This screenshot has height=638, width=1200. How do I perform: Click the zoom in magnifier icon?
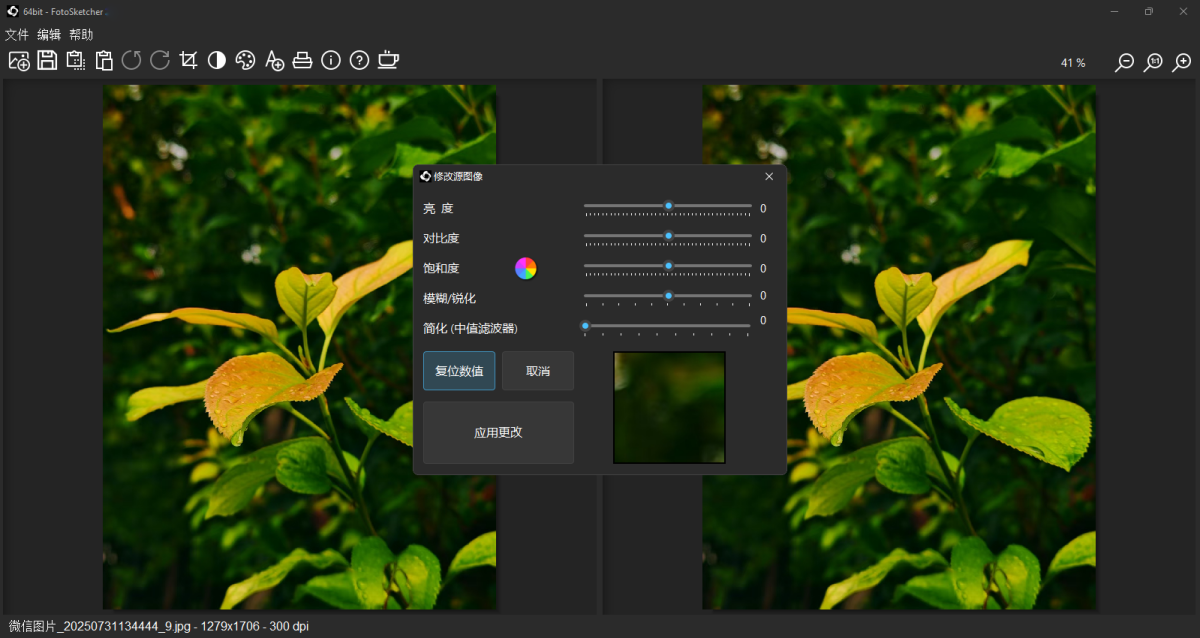[1183, 62]
